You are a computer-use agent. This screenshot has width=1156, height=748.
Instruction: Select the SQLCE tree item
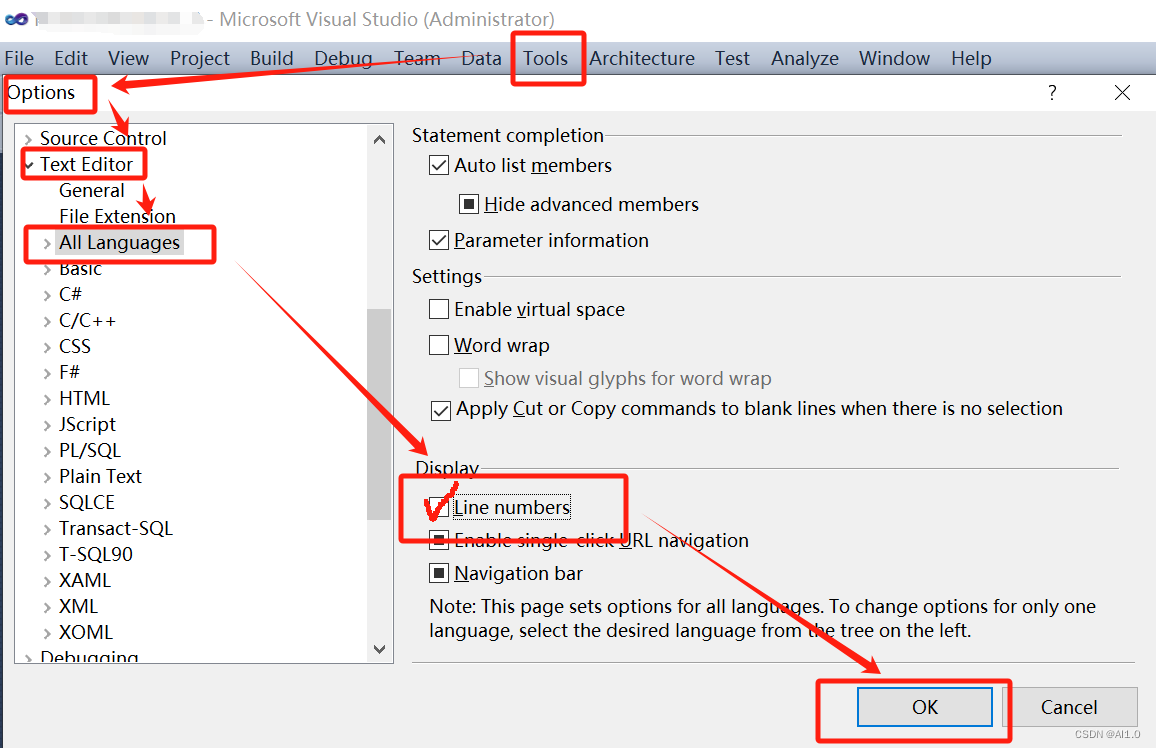pyautogui.click(x=87, y=503)
